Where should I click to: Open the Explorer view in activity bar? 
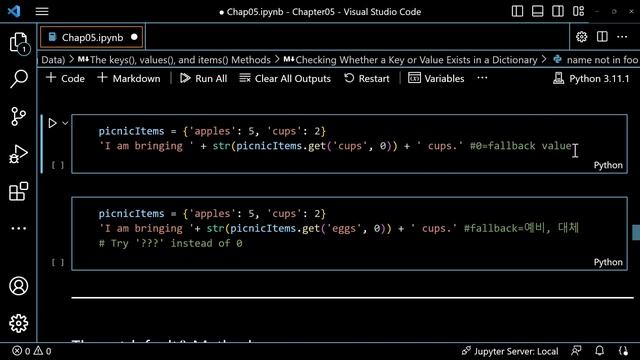click(x=18, y=42)
